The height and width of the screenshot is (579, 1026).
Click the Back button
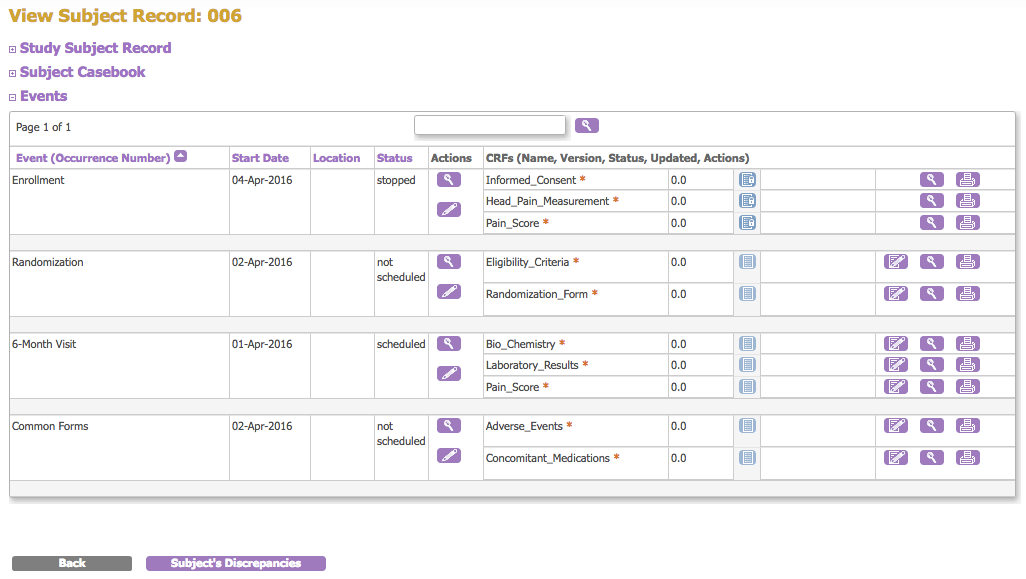pos(72,563)
